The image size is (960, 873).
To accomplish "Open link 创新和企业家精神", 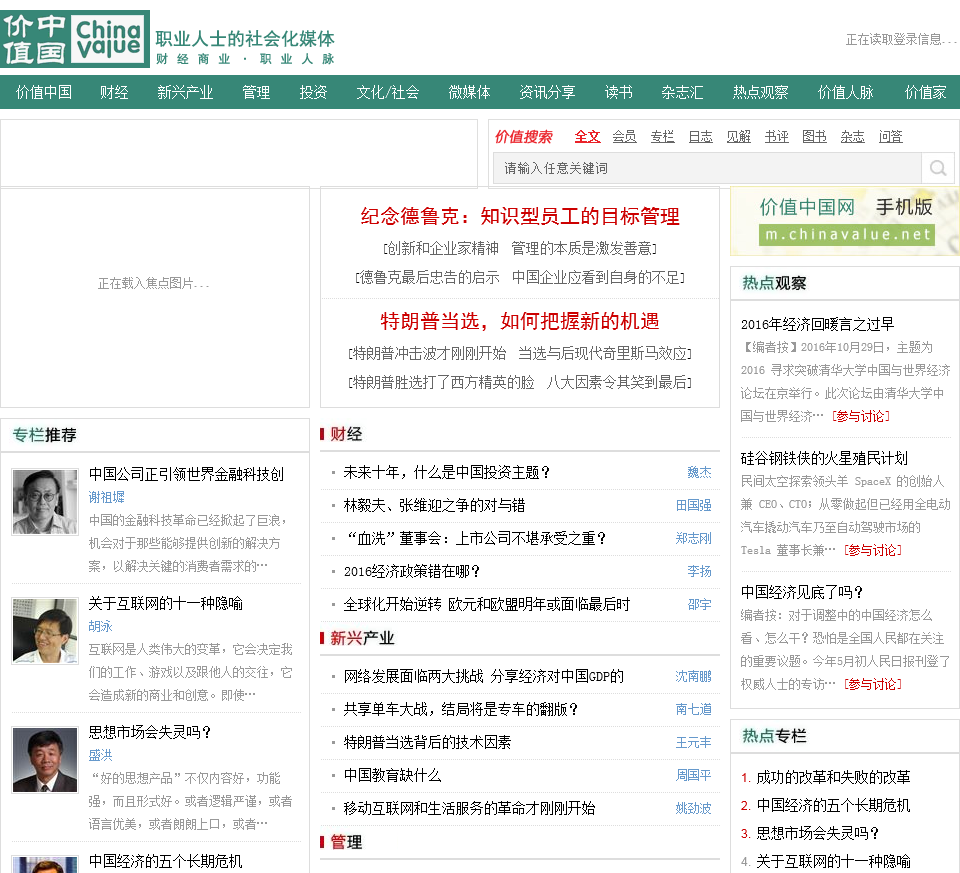I will 443,249.
